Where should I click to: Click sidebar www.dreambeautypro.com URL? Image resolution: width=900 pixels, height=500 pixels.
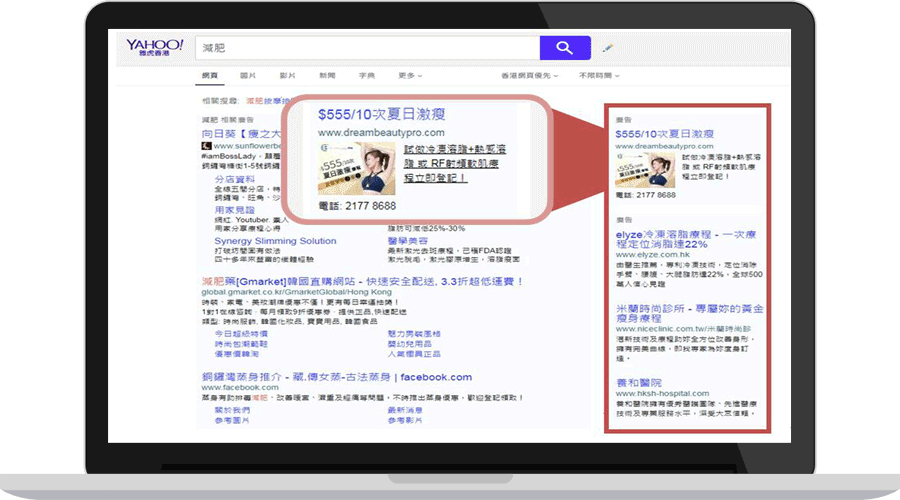point(664,146)
